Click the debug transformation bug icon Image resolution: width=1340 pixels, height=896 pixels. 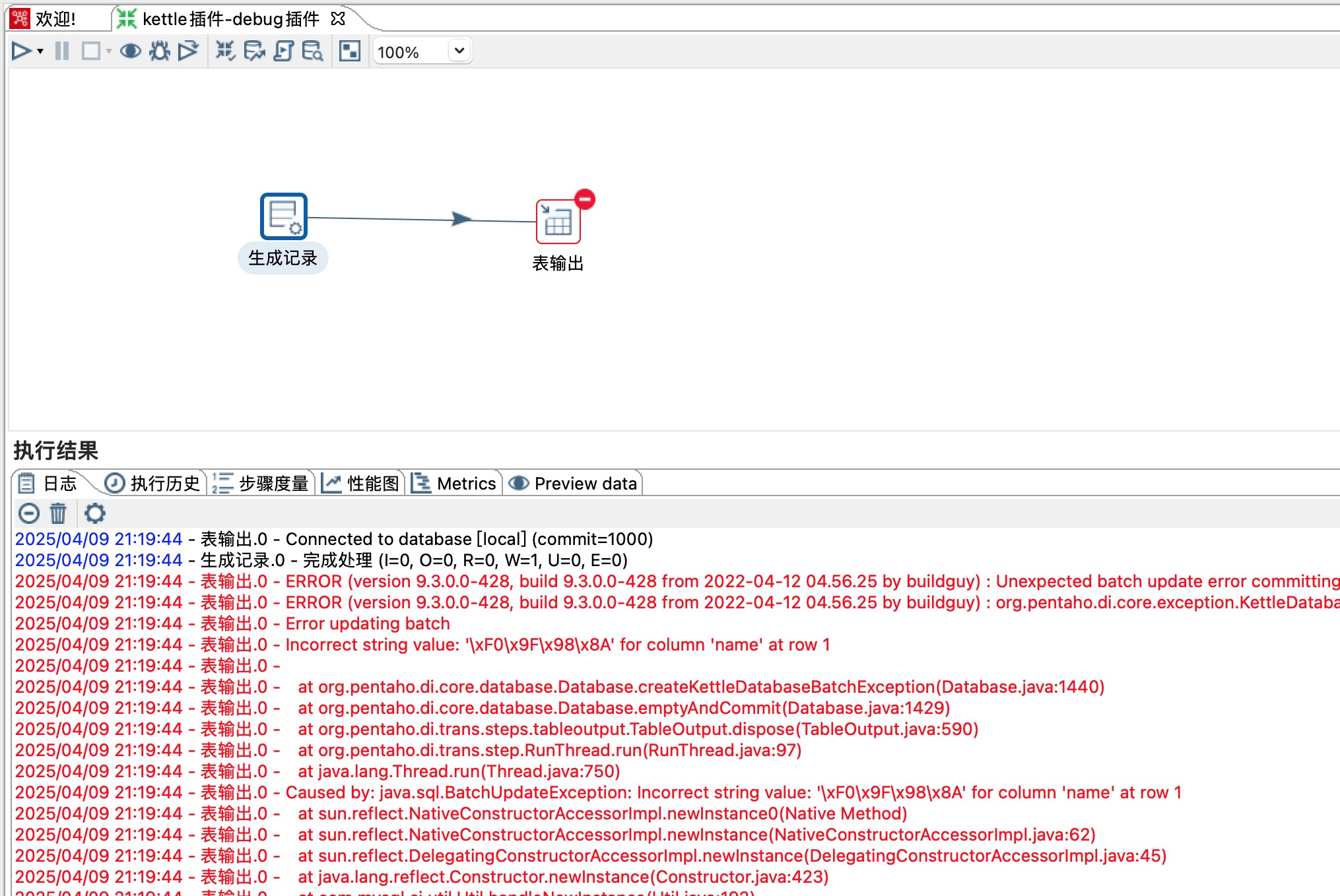tap(159, 51)
